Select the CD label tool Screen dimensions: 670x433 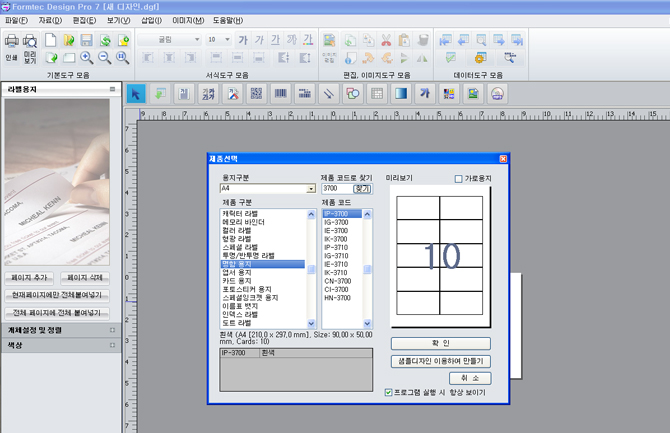(x=497, y=94)
